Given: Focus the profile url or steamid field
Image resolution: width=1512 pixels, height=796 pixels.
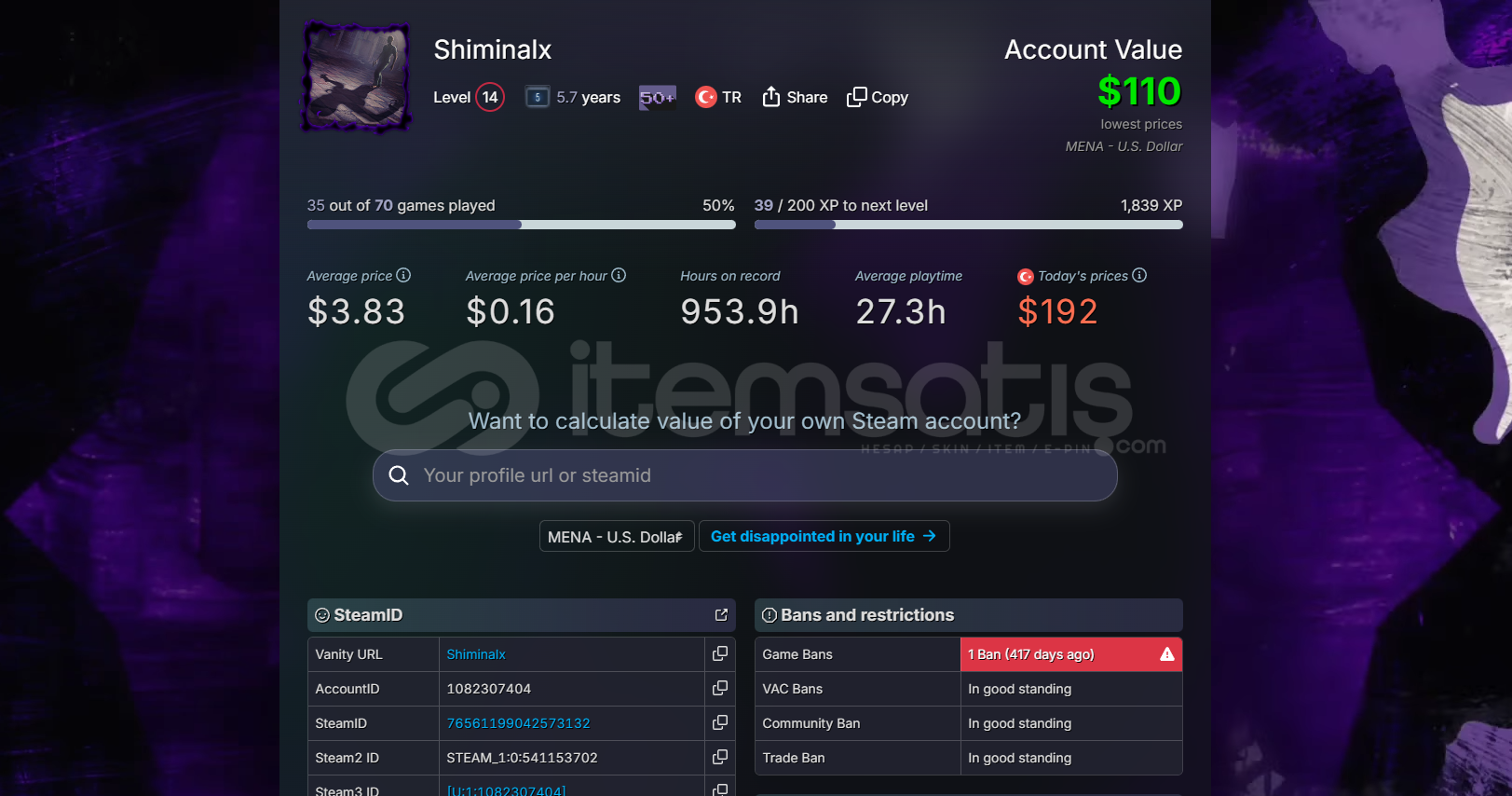Looking at the screenshot, I should (x=745, y=475).
